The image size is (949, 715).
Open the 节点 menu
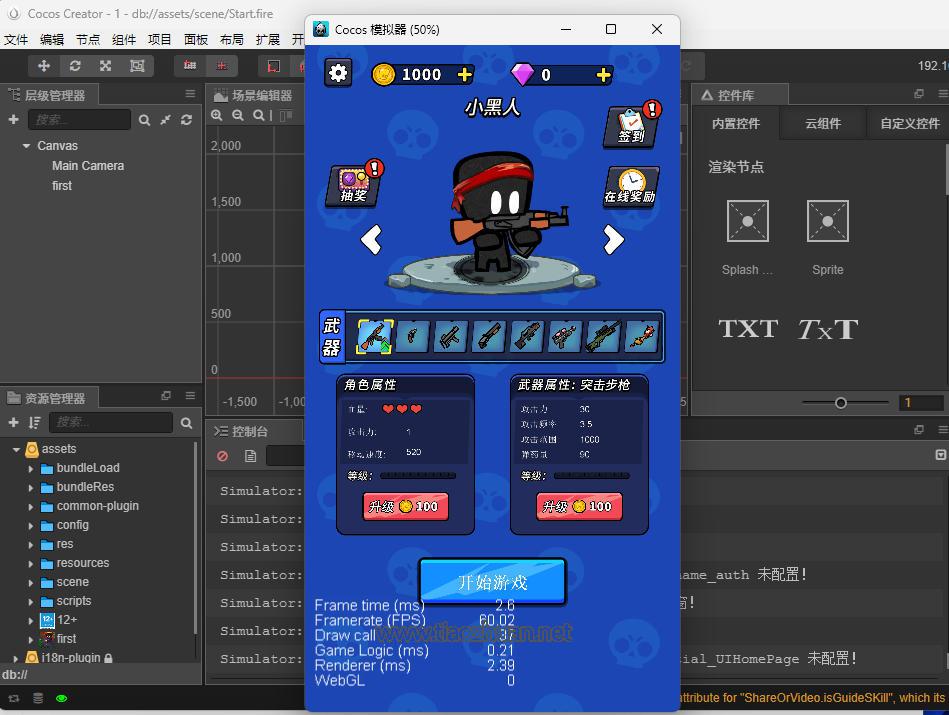coord(88,39)
